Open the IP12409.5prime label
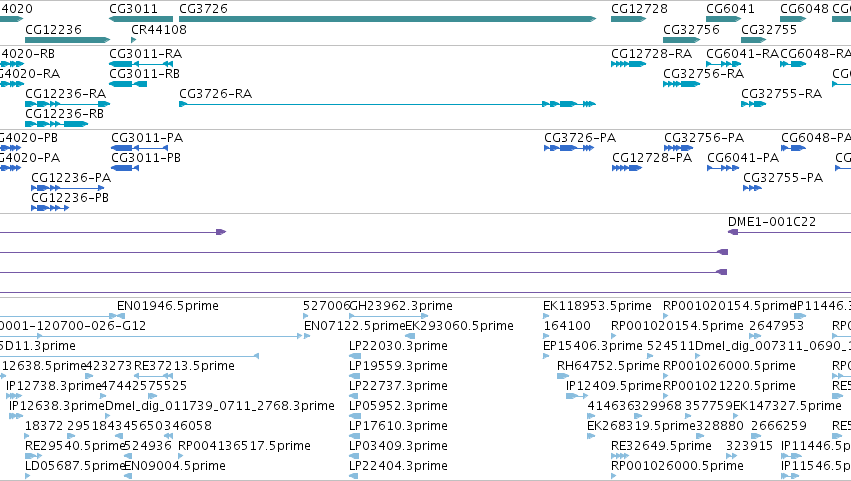This screenshot has height=481, width=851. (614, 387)
